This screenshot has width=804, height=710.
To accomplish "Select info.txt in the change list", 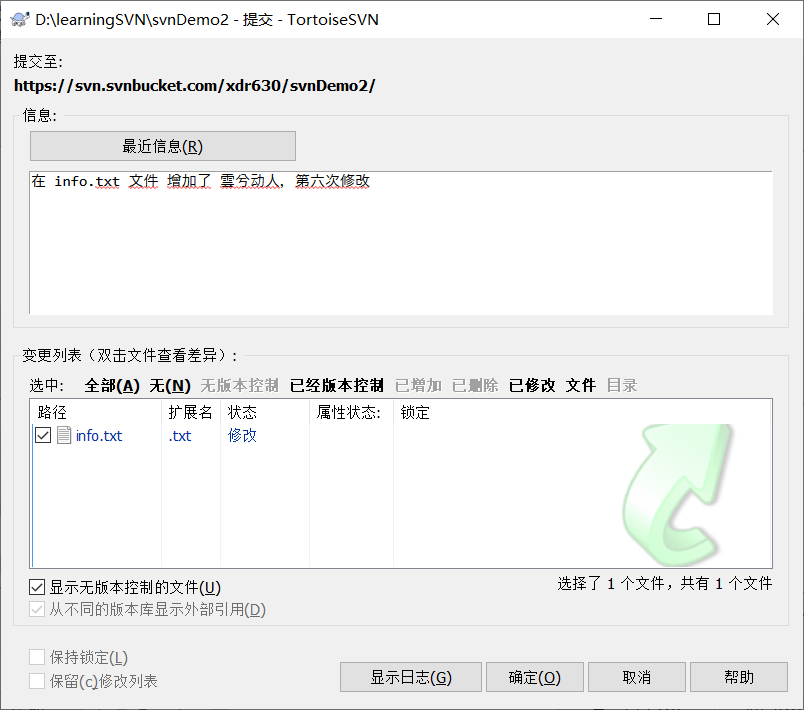I will 100,435.
